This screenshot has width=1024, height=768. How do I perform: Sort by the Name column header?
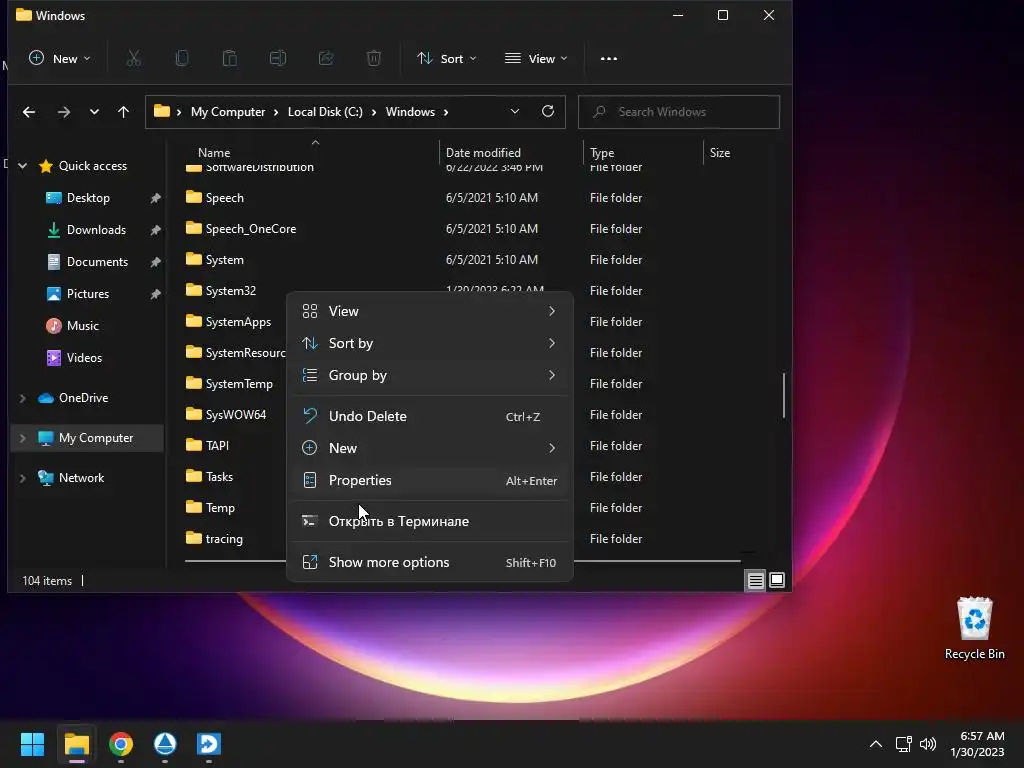(x=214, y=153)
